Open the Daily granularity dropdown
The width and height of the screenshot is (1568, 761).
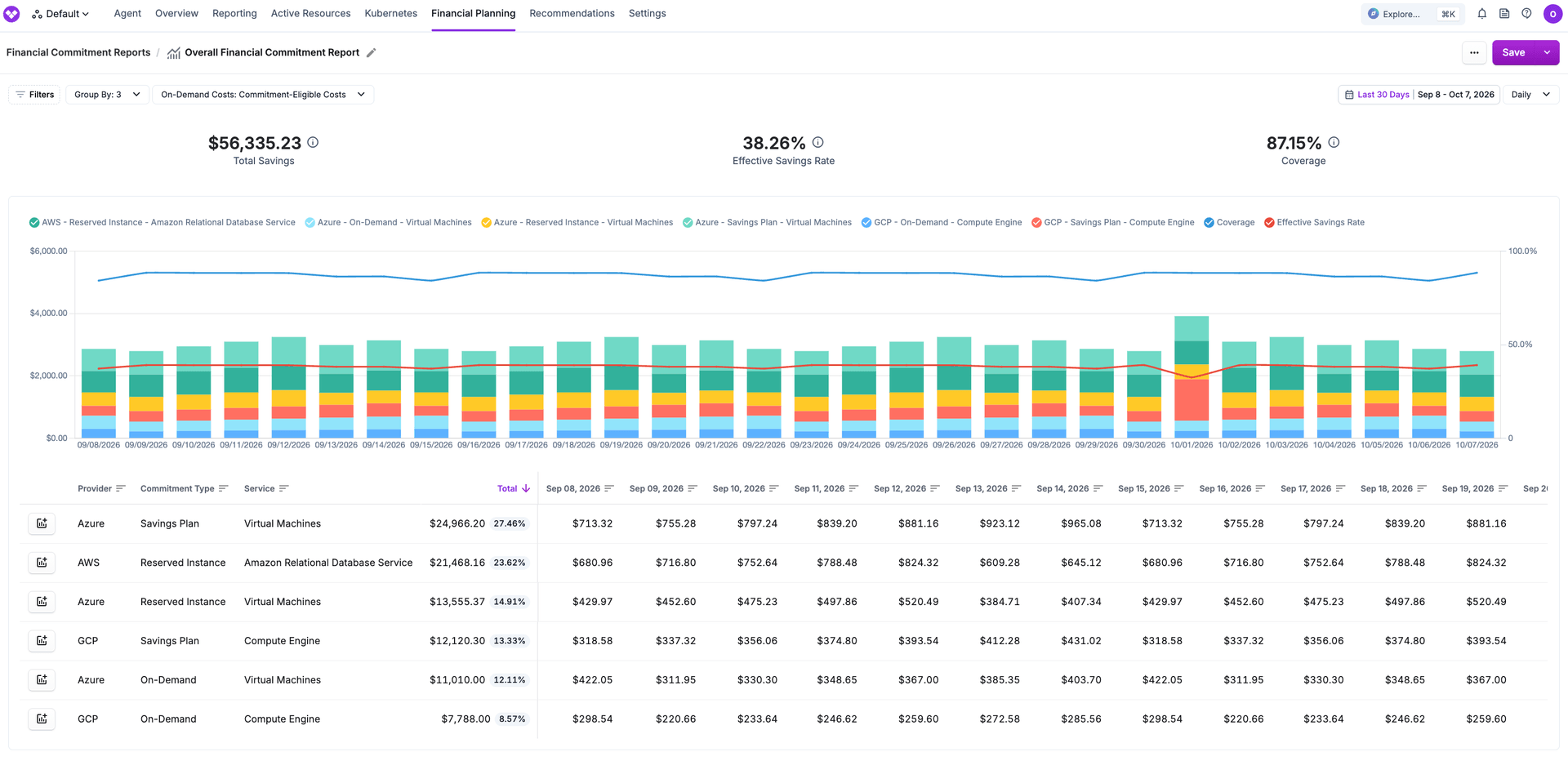point(1531,95)
